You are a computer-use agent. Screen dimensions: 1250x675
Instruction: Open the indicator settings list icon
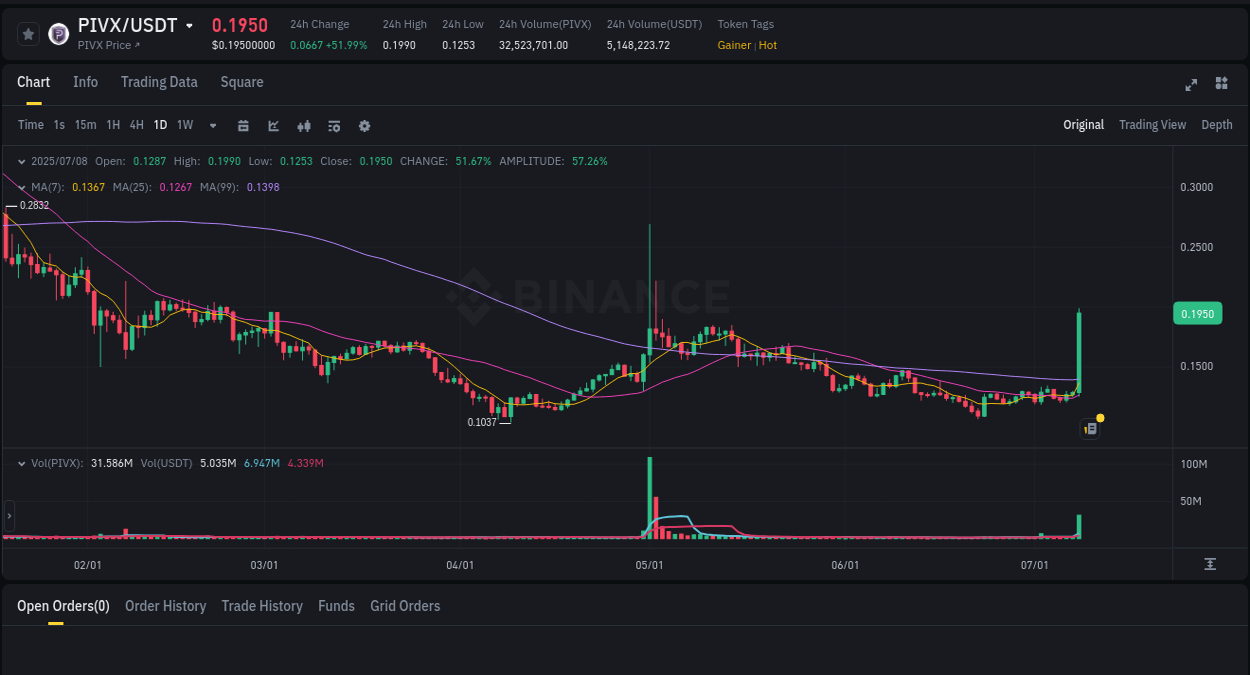pyautogui.click(x=333, y=125)
